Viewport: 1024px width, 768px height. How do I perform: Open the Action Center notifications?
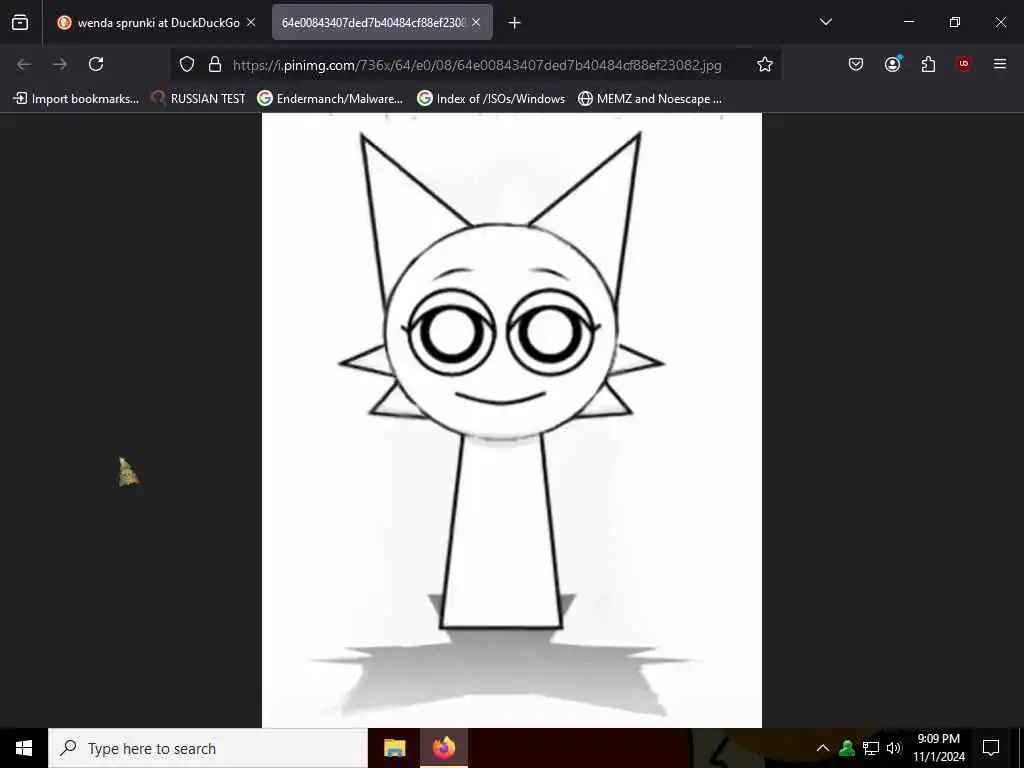(x=991, y=748)
